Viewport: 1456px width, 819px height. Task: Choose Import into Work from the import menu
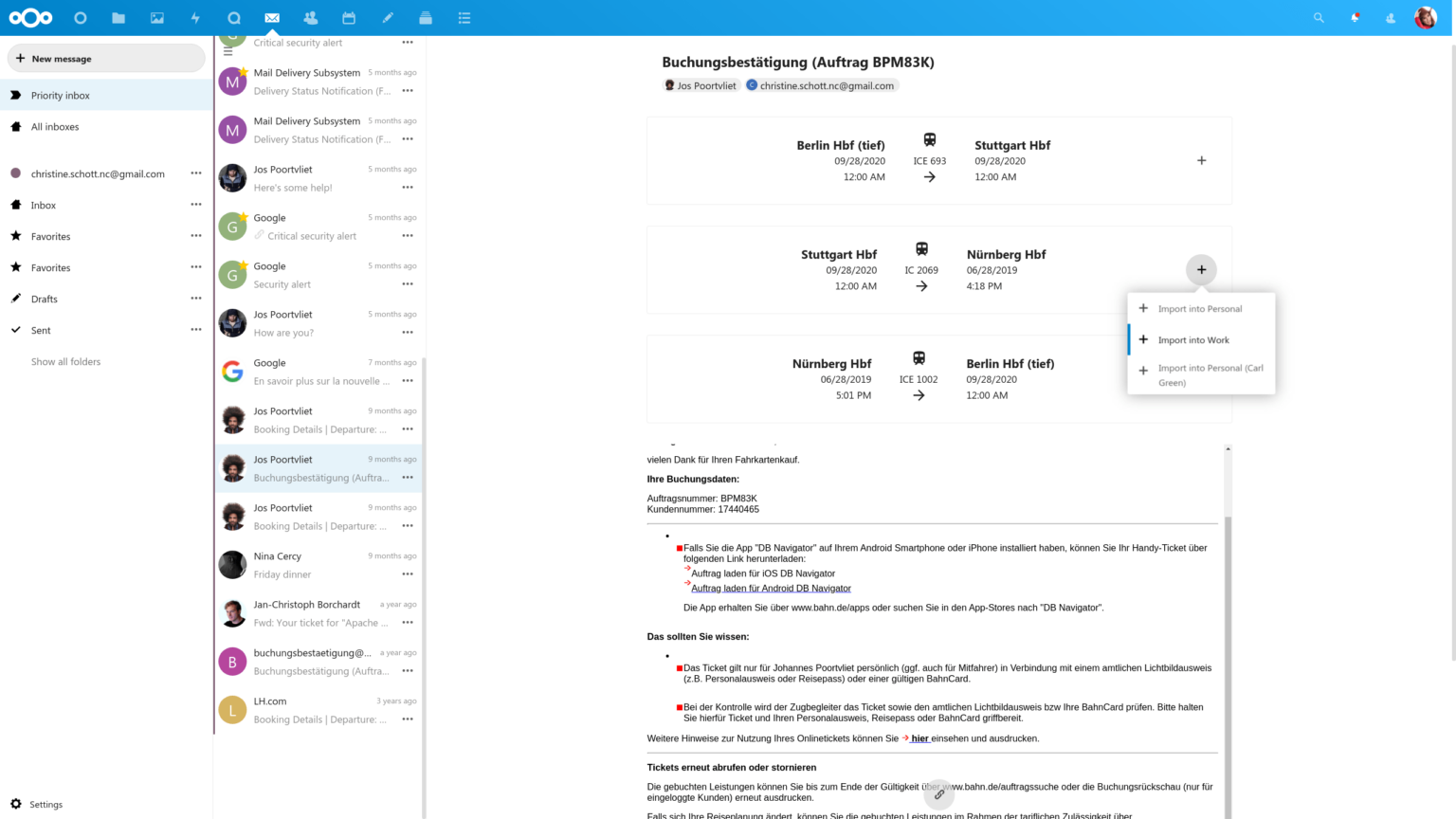click(1193, 339)
